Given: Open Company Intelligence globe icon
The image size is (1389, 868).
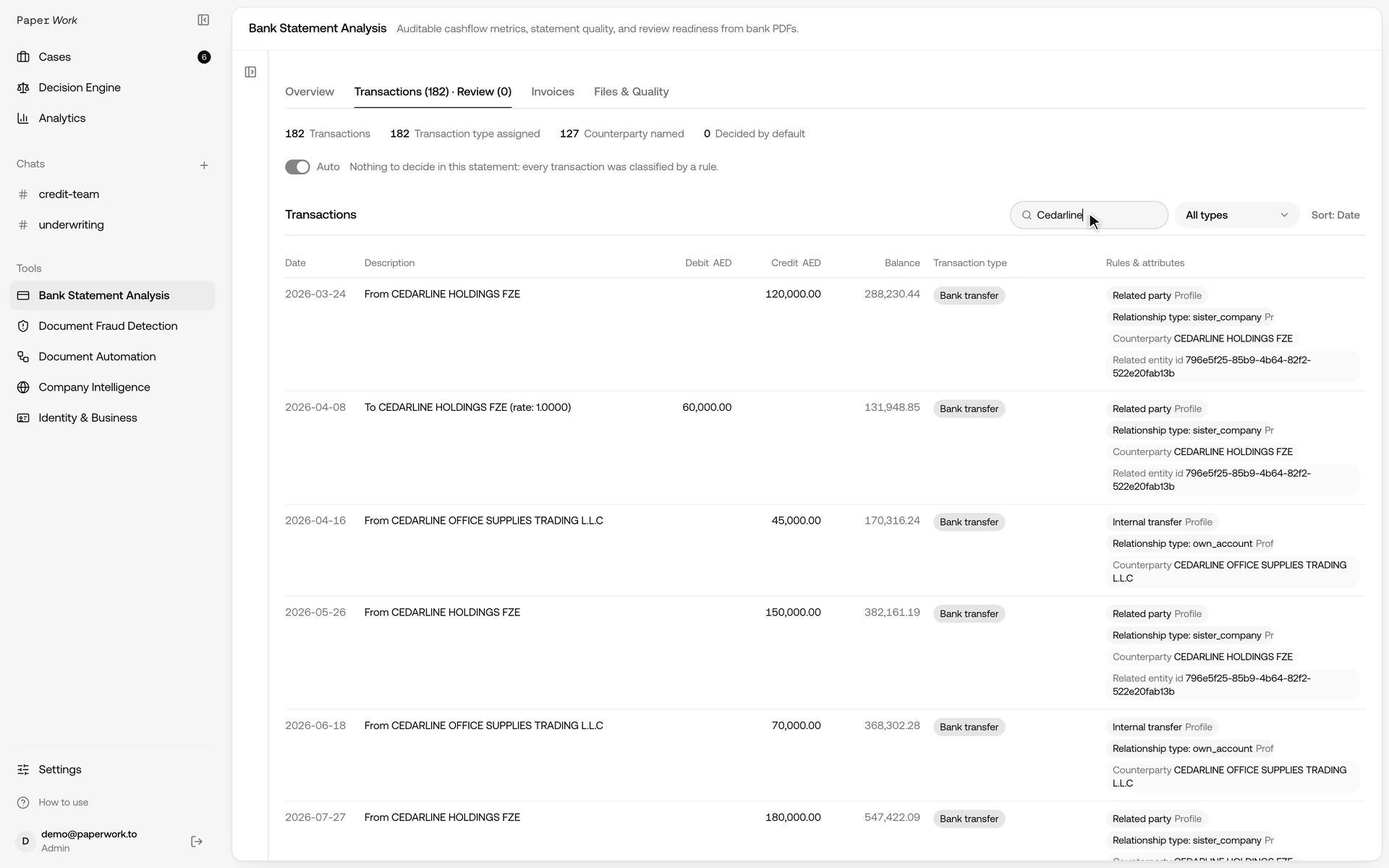Looking at the screenshot, I should [x=23, y=388].
